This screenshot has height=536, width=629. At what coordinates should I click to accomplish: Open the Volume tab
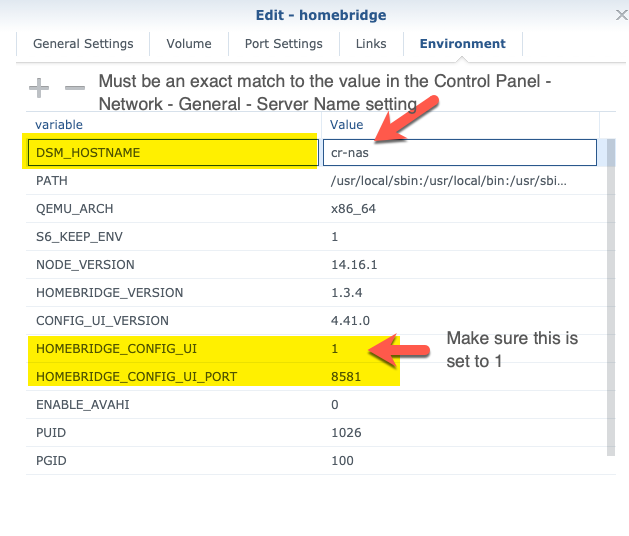[189, 44]
